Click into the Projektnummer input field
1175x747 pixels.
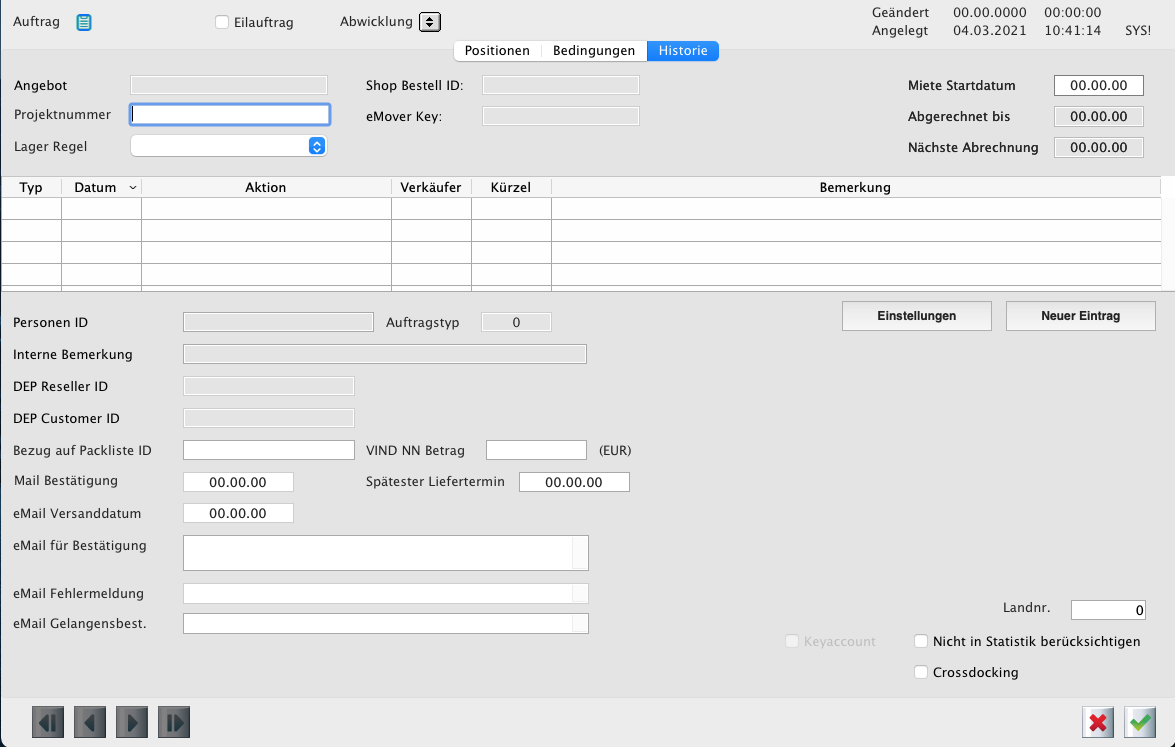(230, 114)
